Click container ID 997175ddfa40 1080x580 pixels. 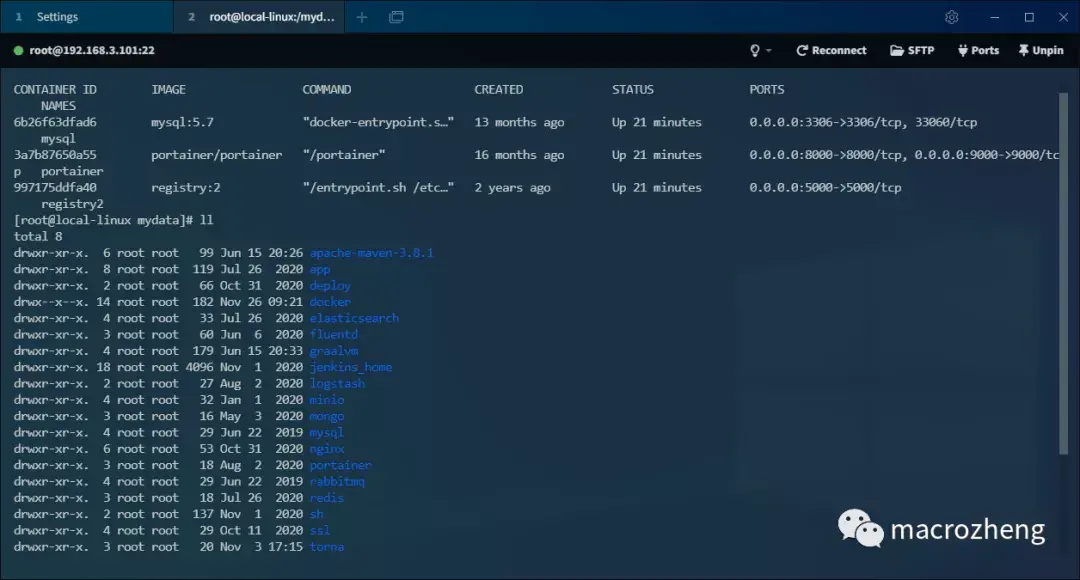(x=55, y=187)
